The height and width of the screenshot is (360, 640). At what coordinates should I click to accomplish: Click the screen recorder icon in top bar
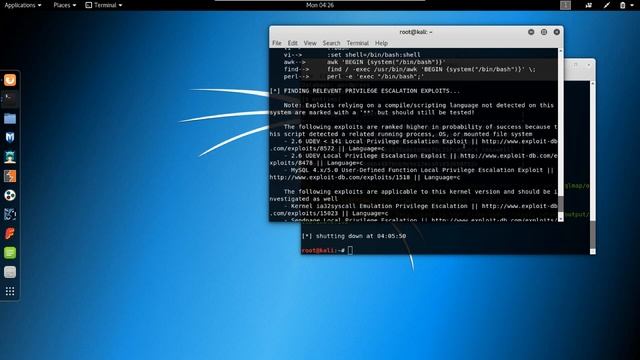click(x=589, y=5)
